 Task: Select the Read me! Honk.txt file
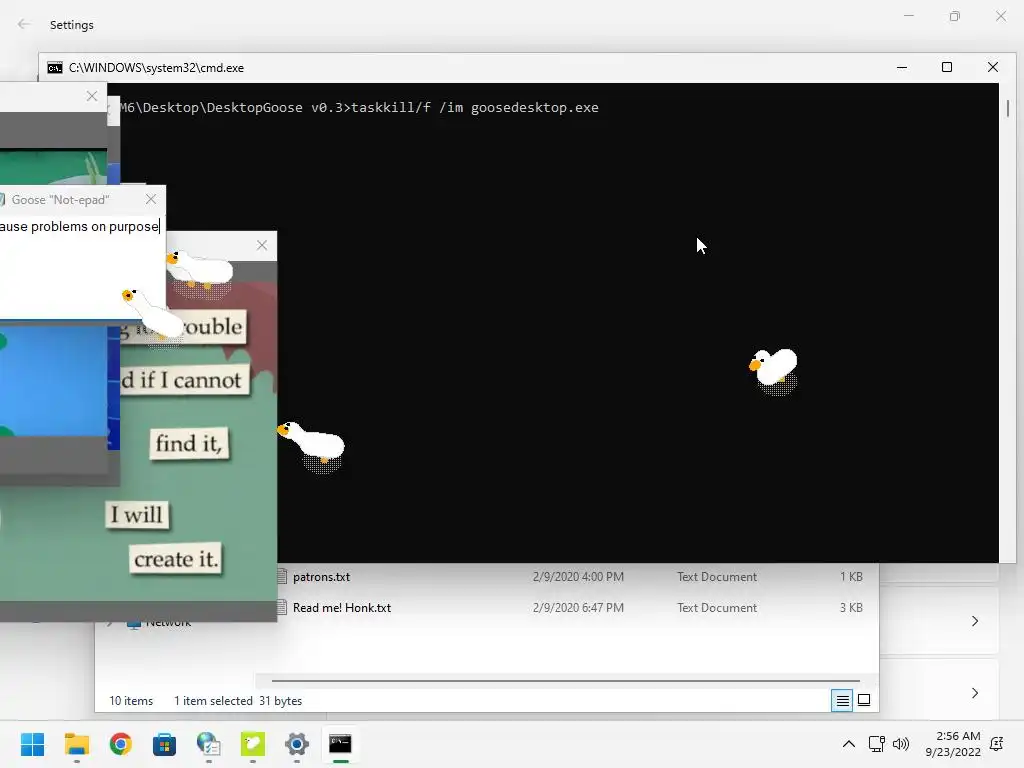pos(342,607)
